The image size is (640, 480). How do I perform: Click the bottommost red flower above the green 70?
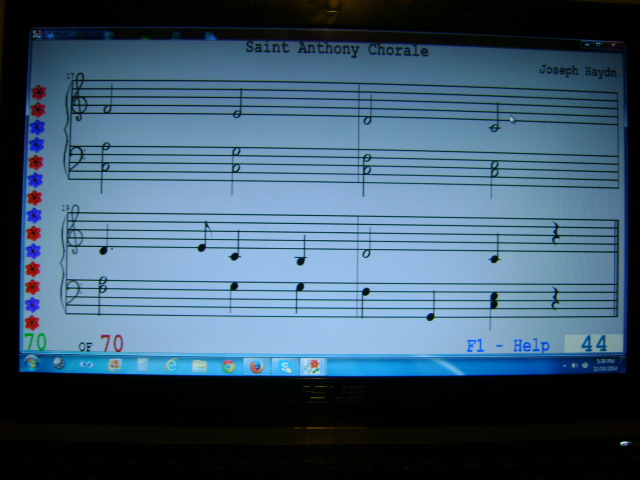32,322
